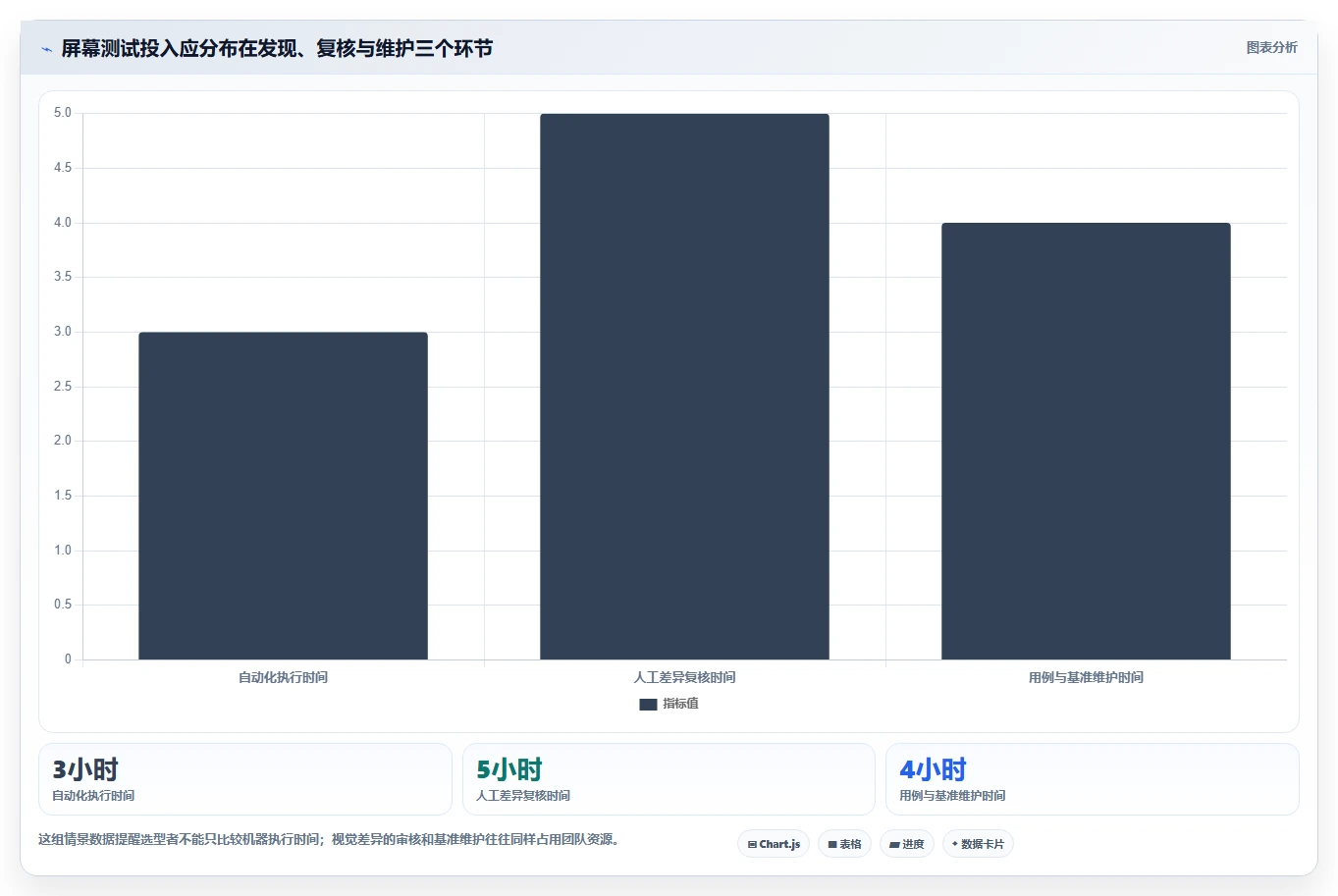Click the x-axis label 自动化执行时间
Viewport: 1338px width, 896px height.
(x=283, y=678)
